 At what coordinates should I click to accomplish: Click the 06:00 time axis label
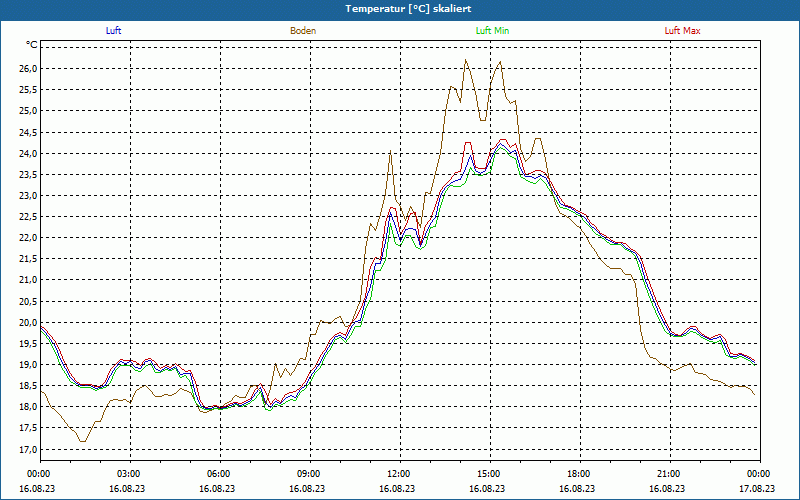click(x=220, y=474)
